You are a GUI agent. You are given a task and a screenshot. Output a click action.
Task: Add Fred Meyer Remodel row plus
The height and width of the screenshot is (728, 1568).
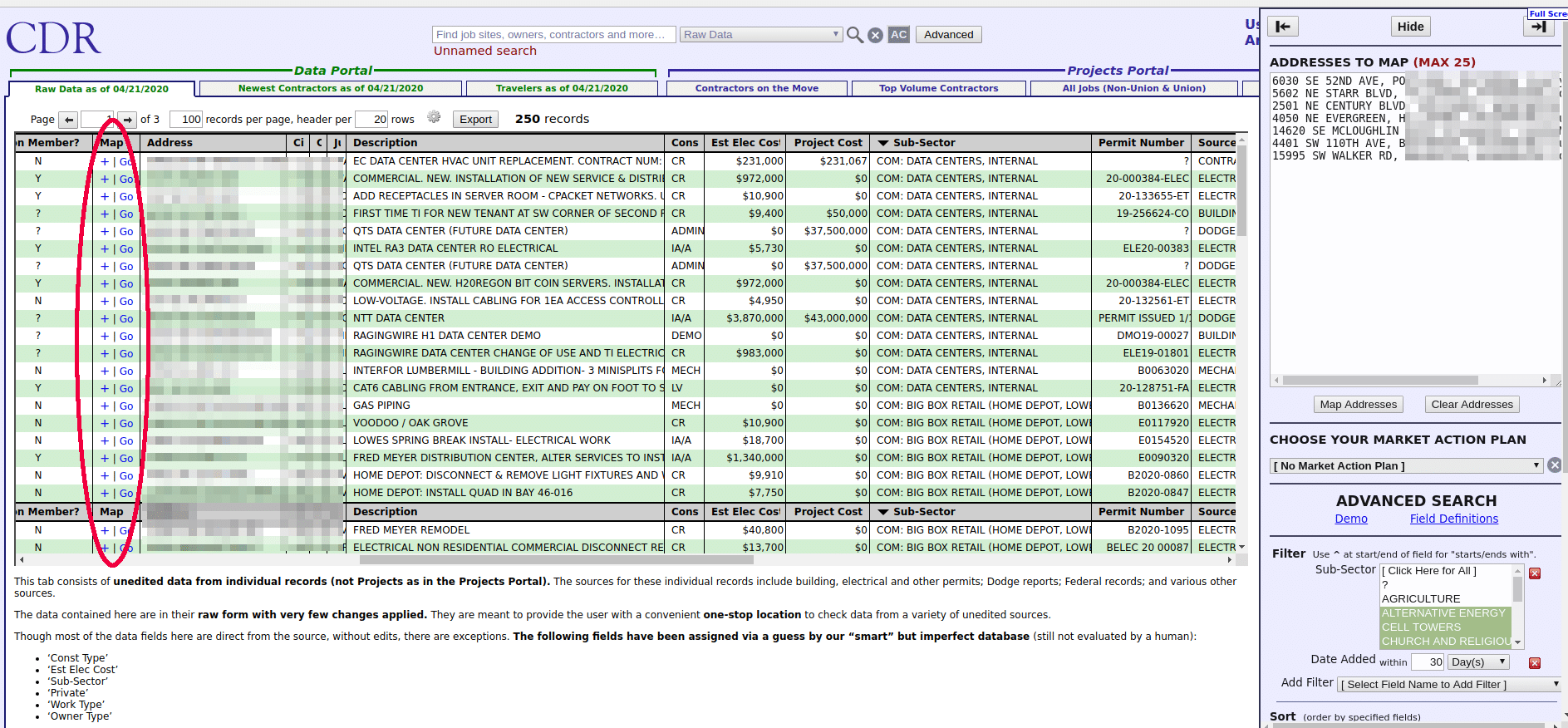pyautogui.click(x=105, y=530)
